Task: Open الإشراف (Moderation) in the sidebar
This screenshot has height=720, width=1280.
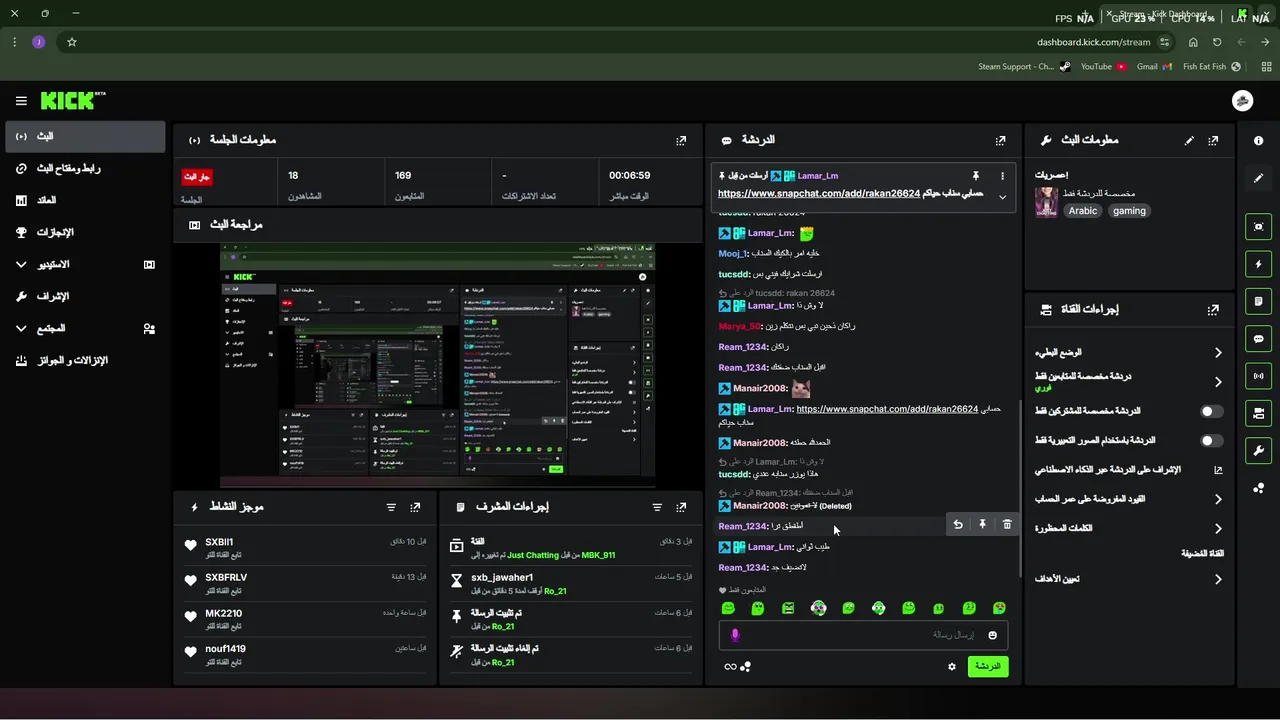Action: tap(84, 296)
